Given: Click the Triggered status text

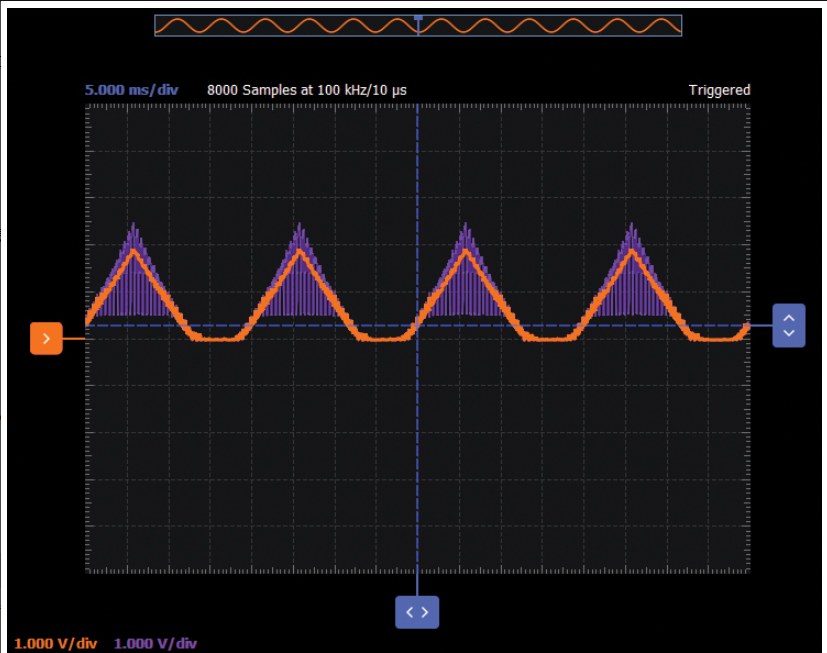Looking at the screenshot, I should click(719, 90).
